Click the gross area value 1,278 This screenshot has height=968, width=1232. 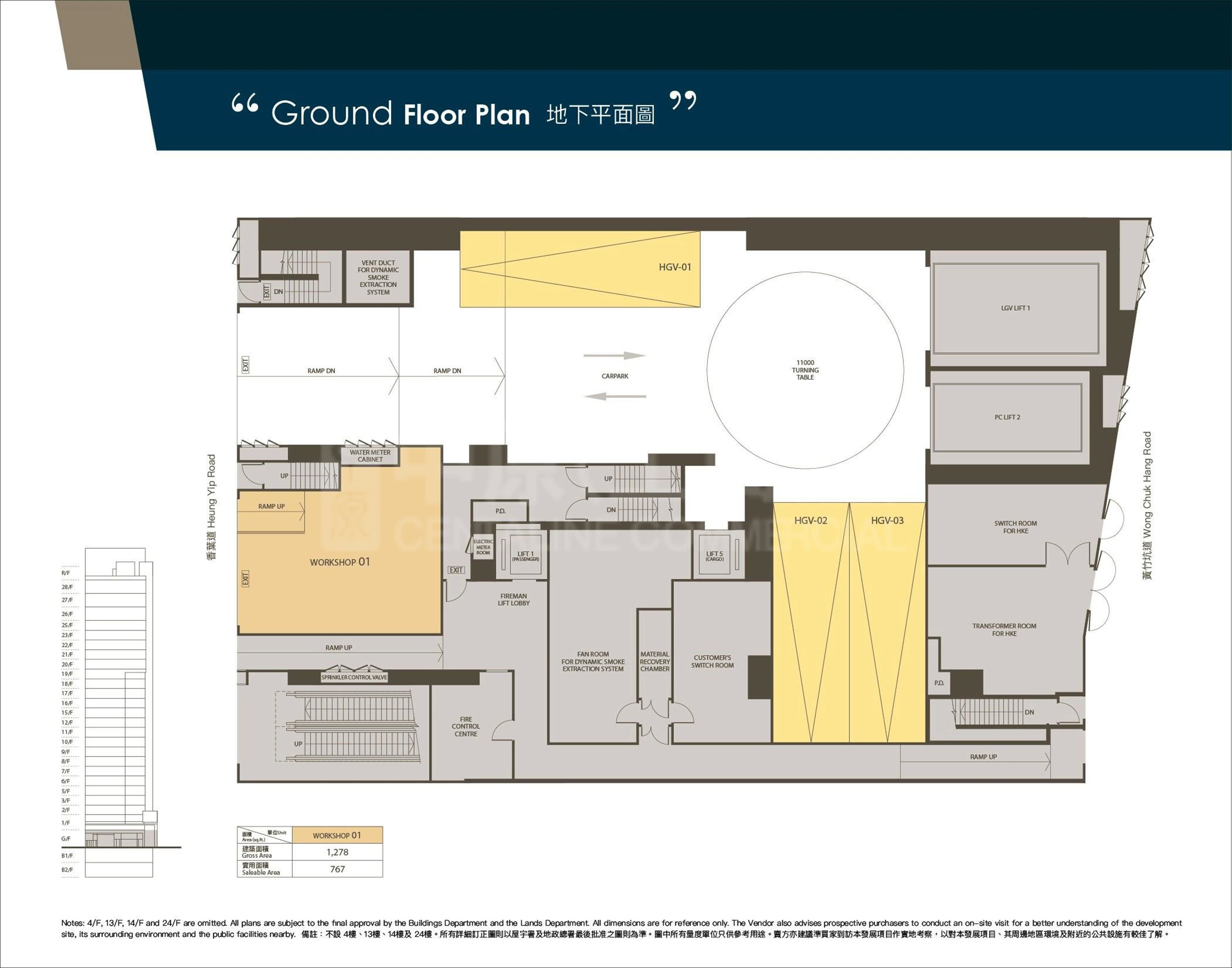point(337,853)
